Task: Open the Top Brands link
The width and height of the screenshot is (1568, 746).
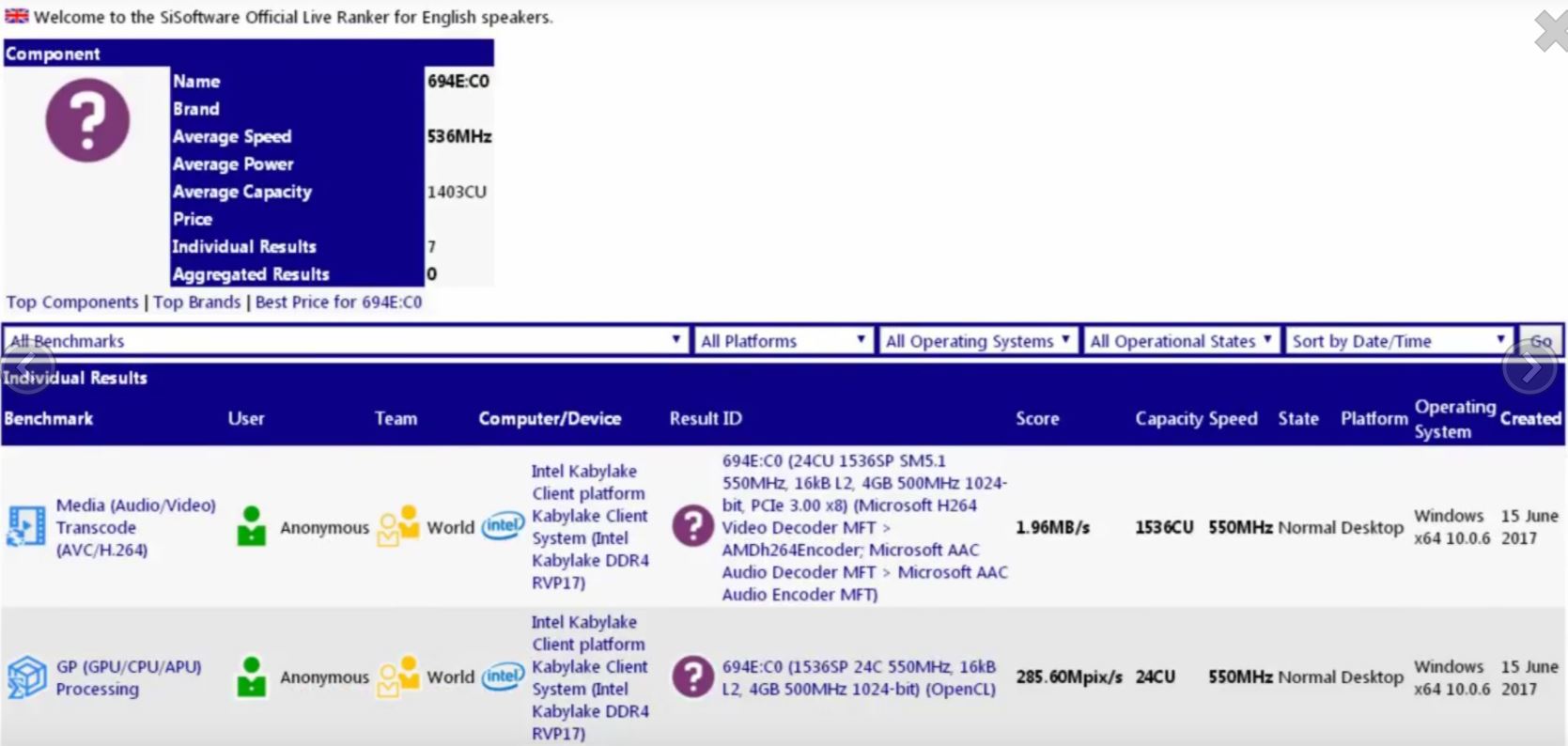Action: pos(197,303)
